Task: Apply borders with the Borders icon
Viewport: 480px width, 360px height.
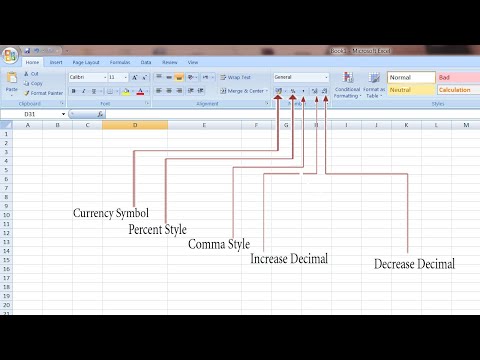Action: 109,91
